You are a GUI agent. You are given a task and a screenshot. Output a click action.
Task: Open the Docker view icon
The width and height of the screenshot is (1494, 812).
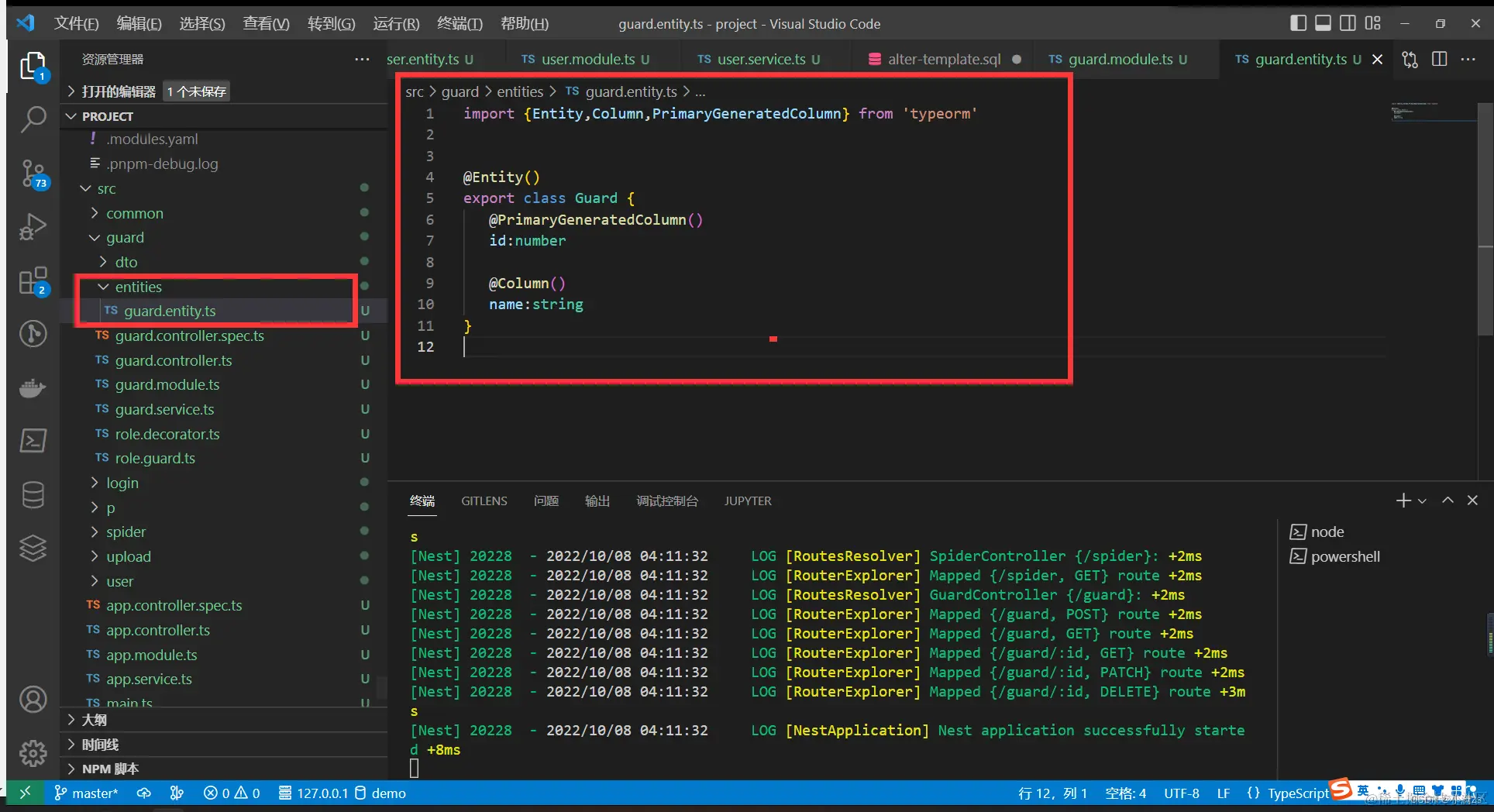point(33,387)
